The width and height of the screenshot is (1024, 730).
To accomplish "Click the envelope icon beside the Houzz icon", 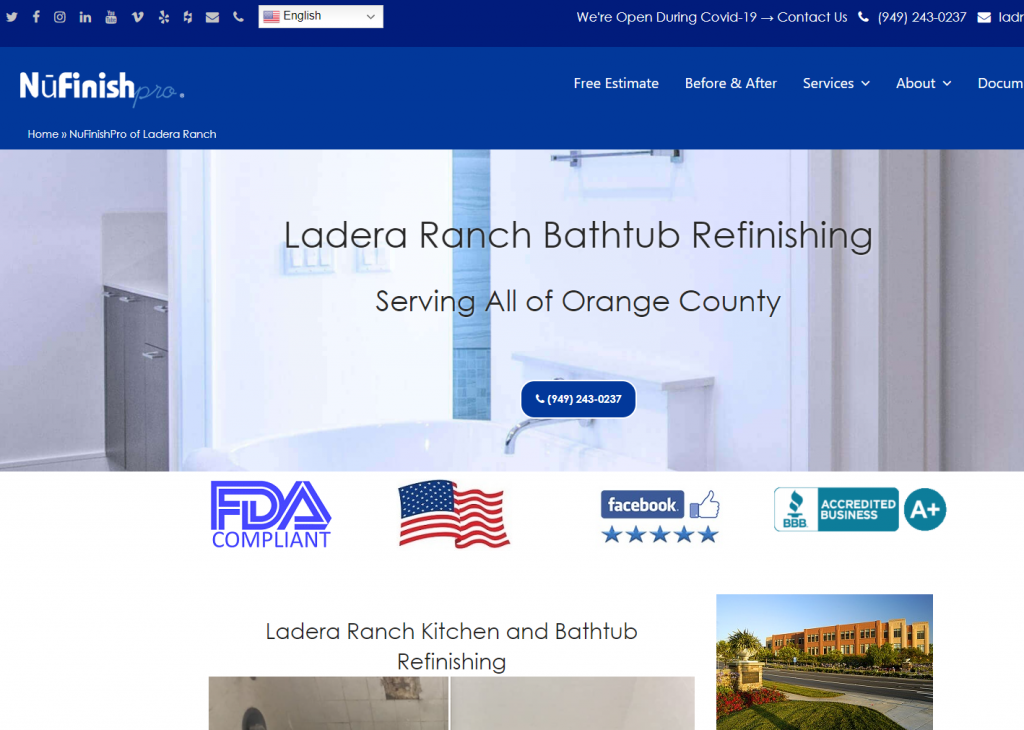I will [x=212, y=18].
